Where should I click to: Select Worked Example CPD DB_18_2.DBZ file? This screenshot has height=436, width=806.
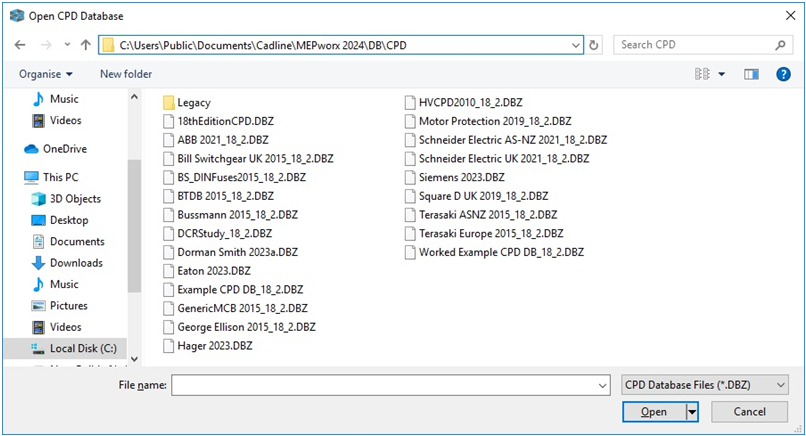click(494, 252)
